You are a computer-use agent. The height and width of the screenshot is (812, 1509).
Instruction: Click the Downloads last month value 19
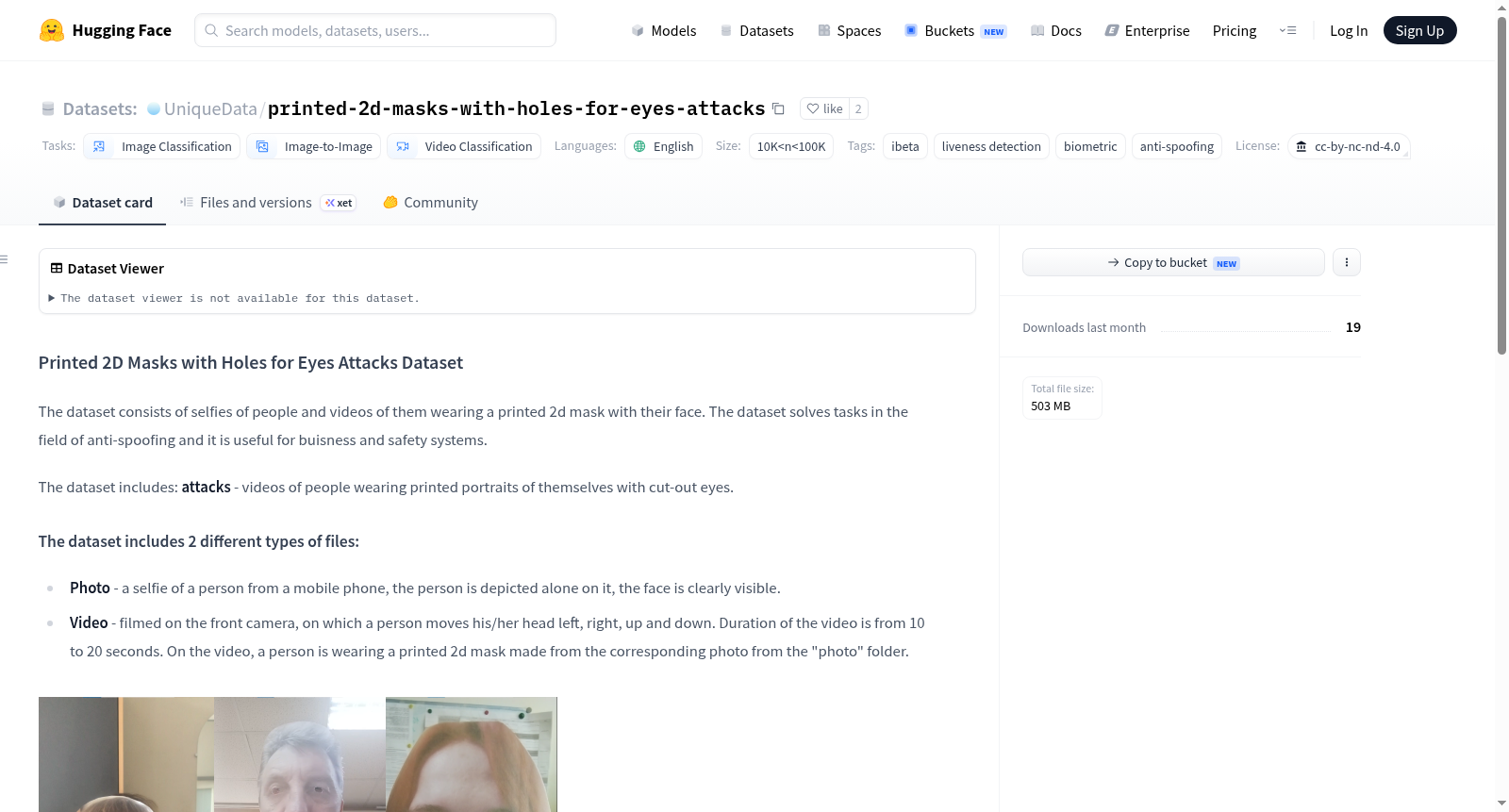click(1352, 327)
